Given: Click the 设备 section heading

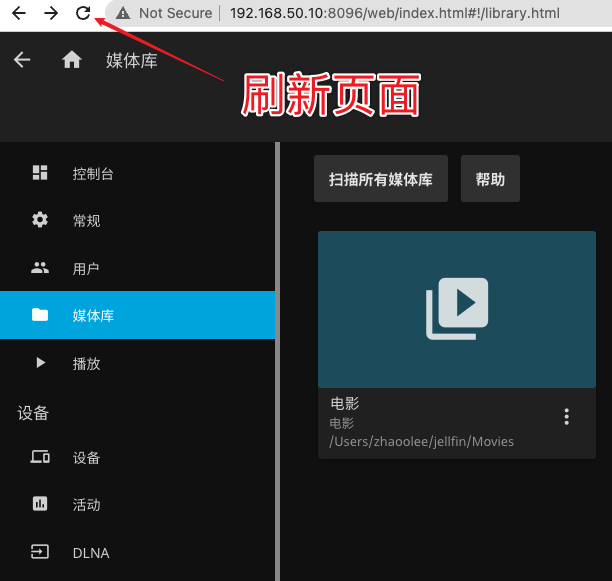Looking at the screenshot, I should [x=33, y=413].
